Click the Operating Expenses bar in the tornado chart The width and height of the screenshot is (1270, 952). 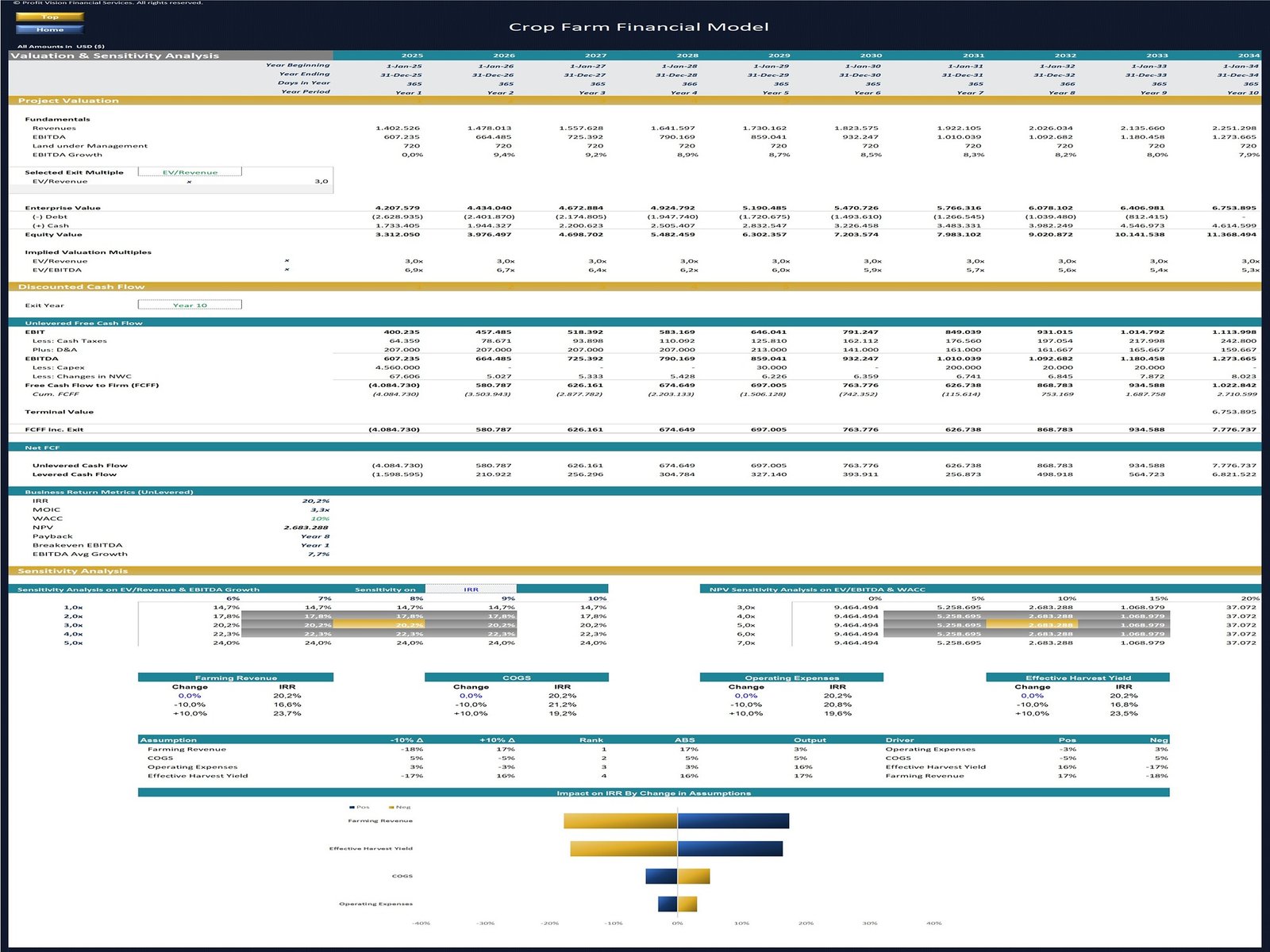676,902
